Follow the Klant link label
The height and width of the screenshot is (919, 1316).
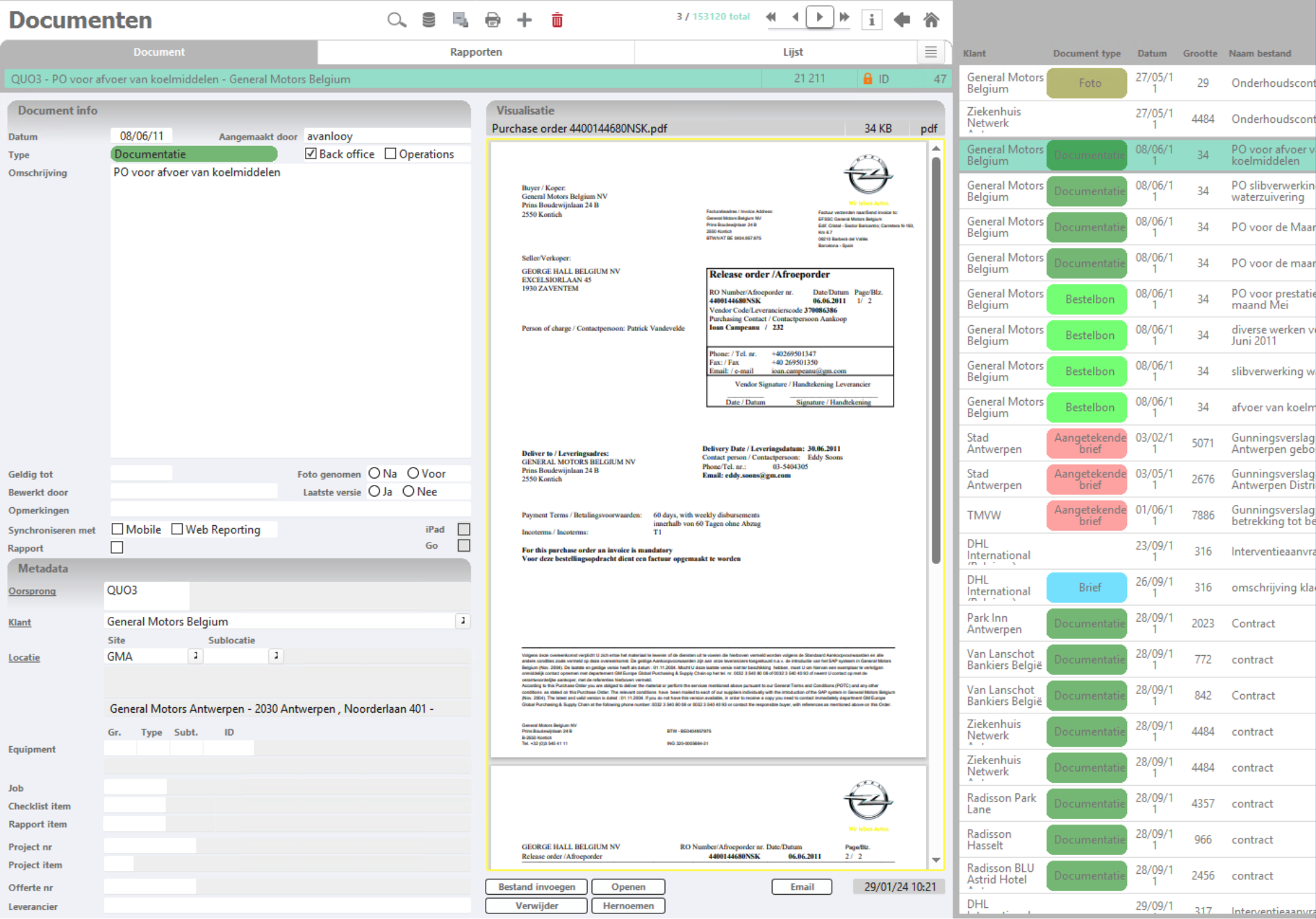coord(19,622)
